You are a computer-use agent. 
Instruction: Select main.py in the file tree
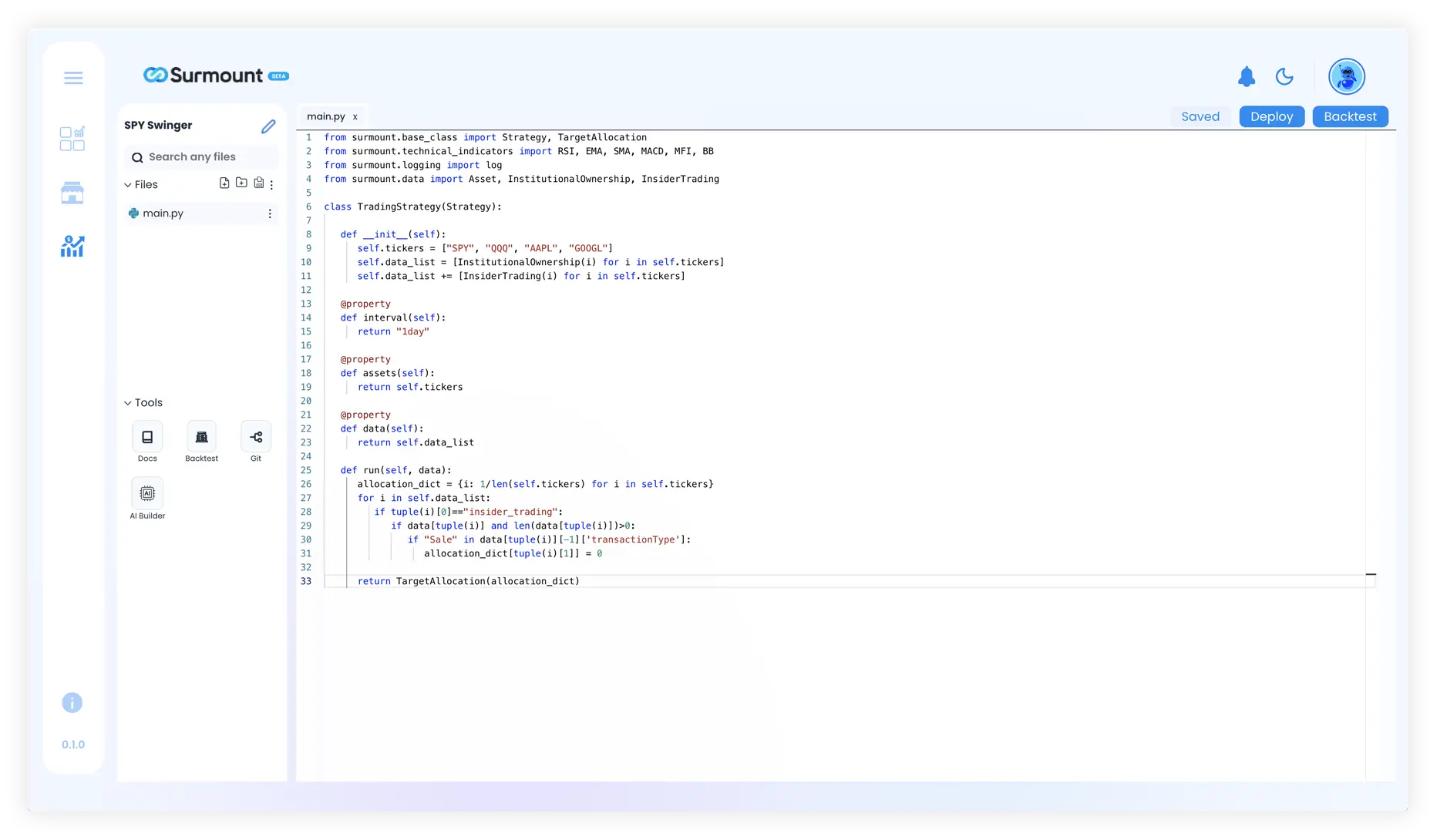pyautogui.click(x=163, y=213)
